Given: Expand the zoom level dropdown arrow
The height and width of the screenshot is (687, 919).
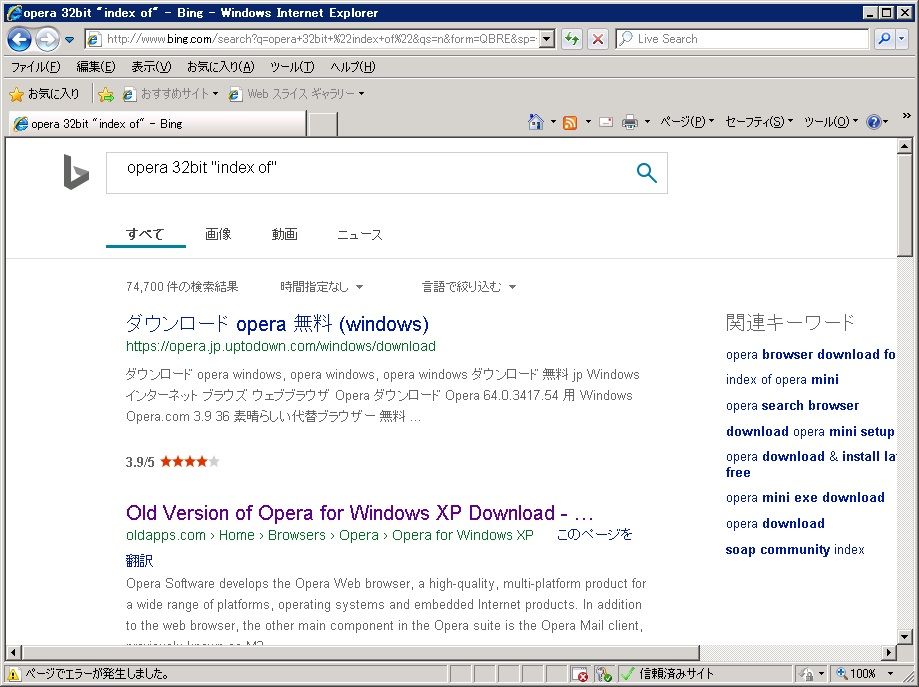Looking at the screenshot, I should click(x=891, y=674).
